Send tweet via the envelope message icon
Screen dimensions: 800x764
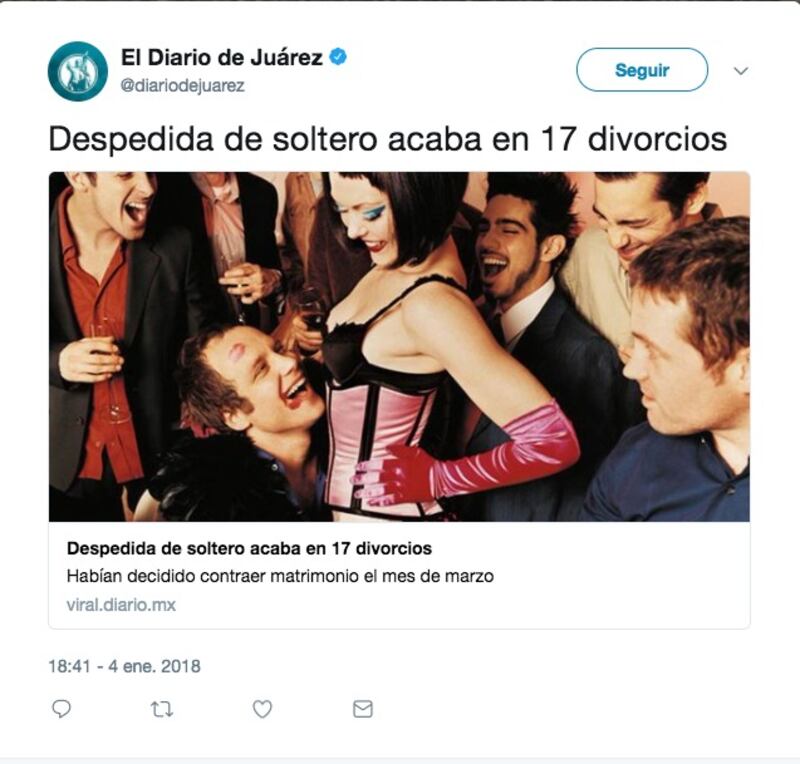[x=363, y=709]
